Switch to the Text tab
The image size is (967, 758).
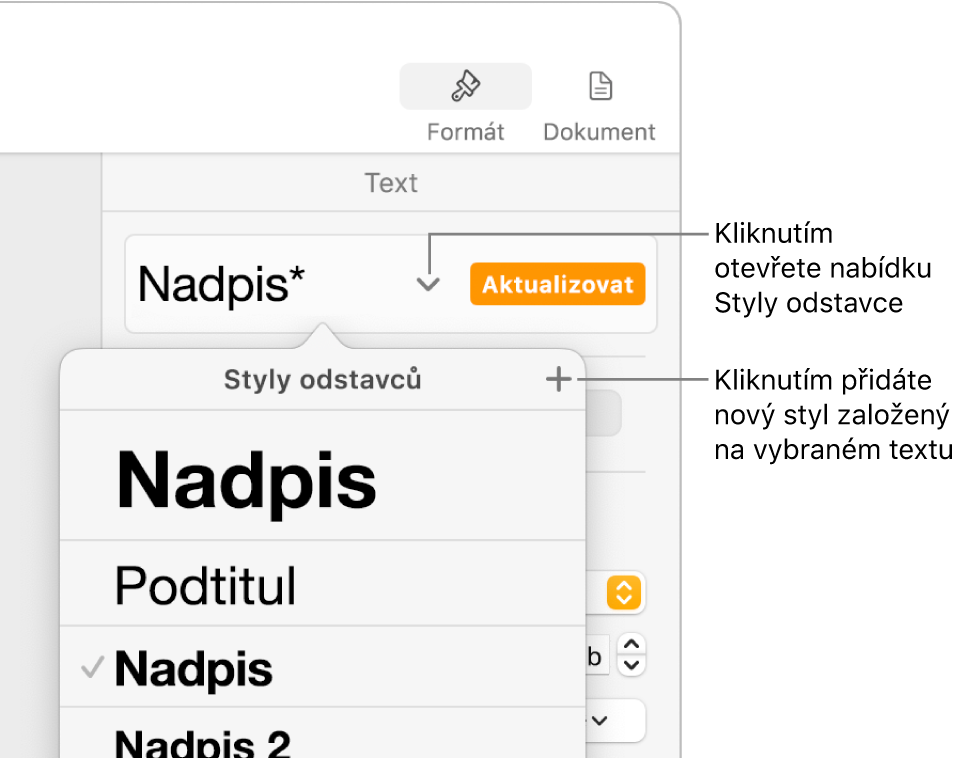point(391,182)
